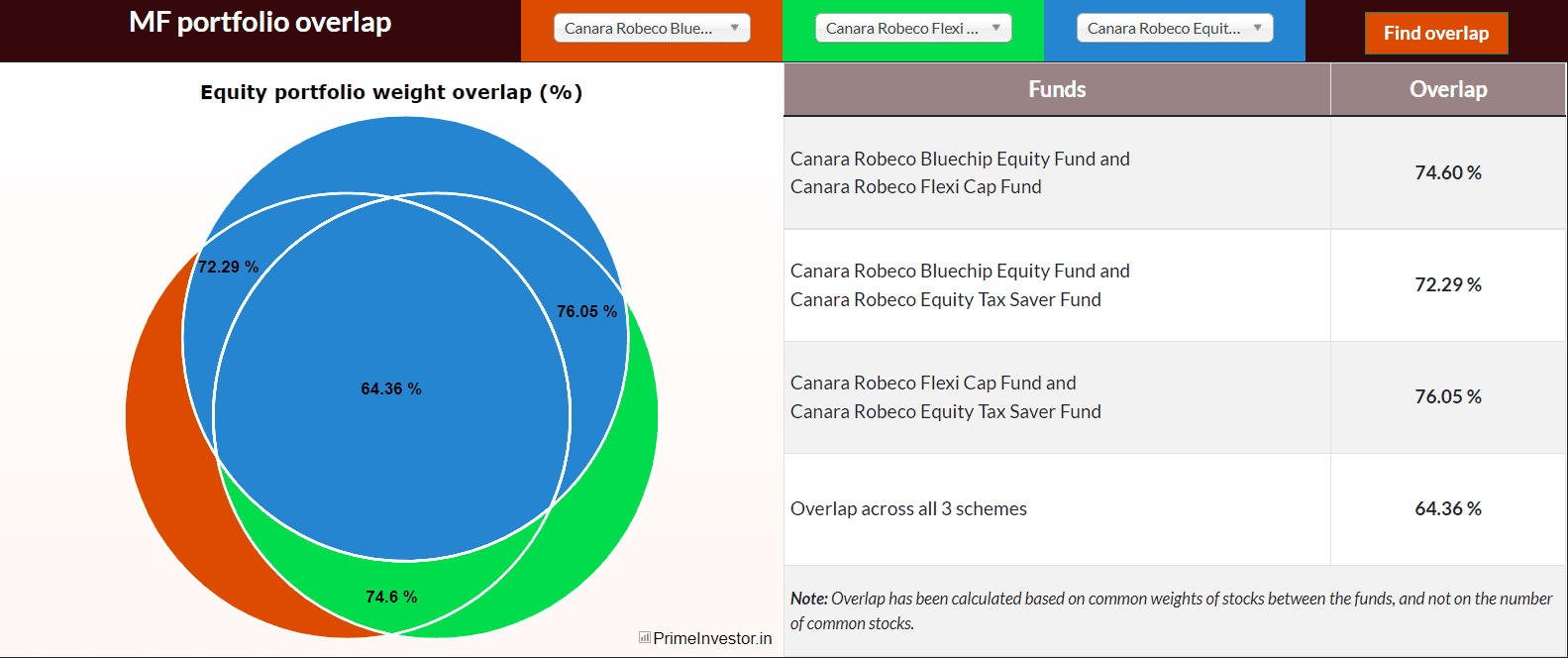Click the 76.05 % overlap value in the table

point(1448,396)
